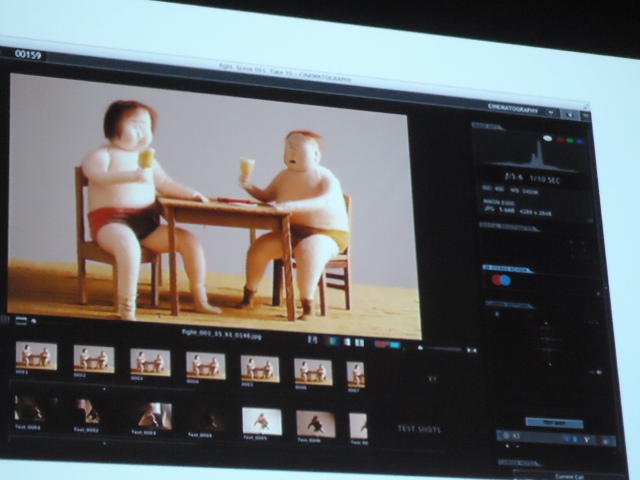This screenshot has width=640, height=480.
Task: Open the Test_0003 test shot thumbnail
Action: [x=154, y=416]
